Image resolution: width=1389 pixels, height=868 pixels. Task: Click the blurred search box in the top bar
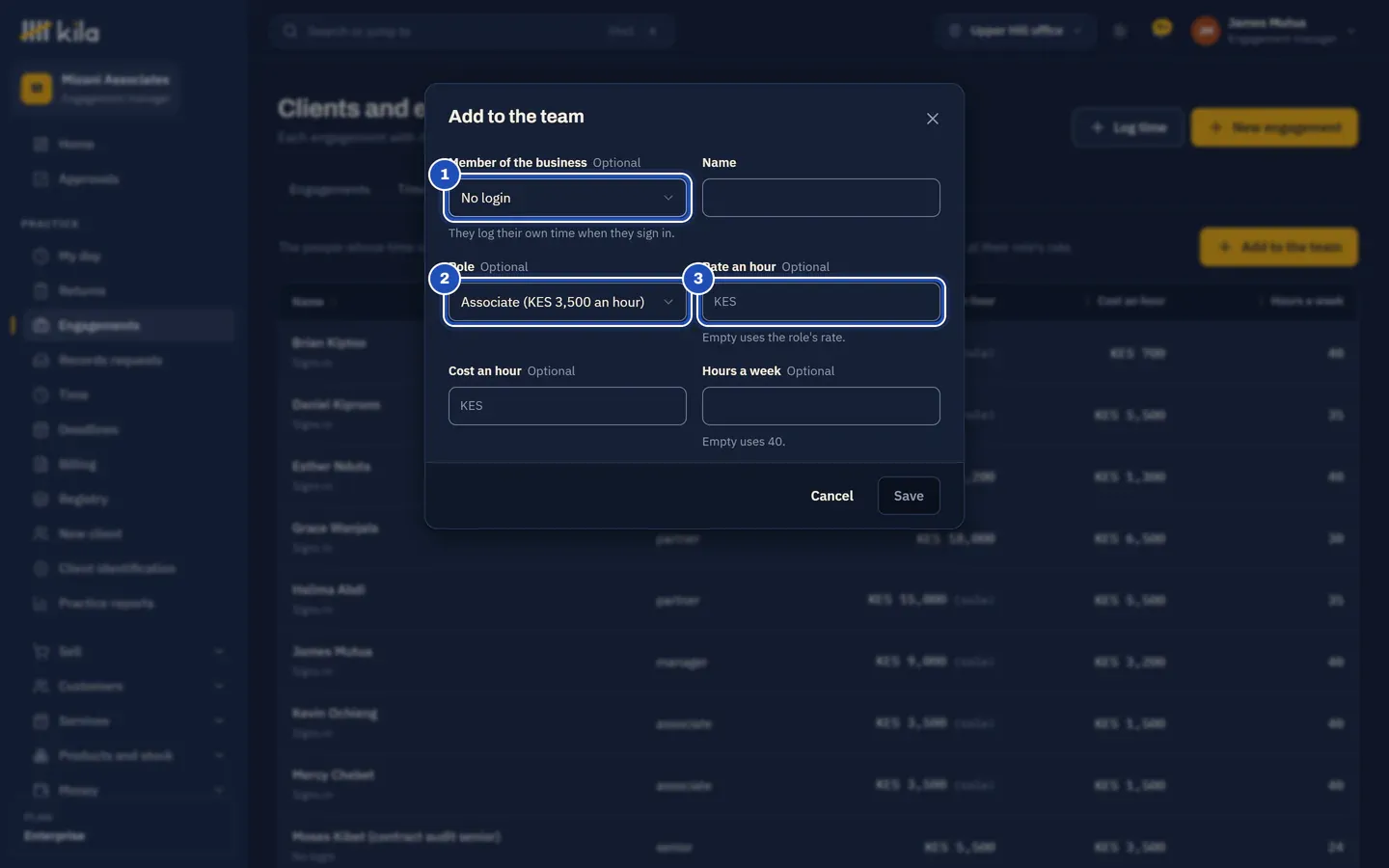tap(473, 31)
